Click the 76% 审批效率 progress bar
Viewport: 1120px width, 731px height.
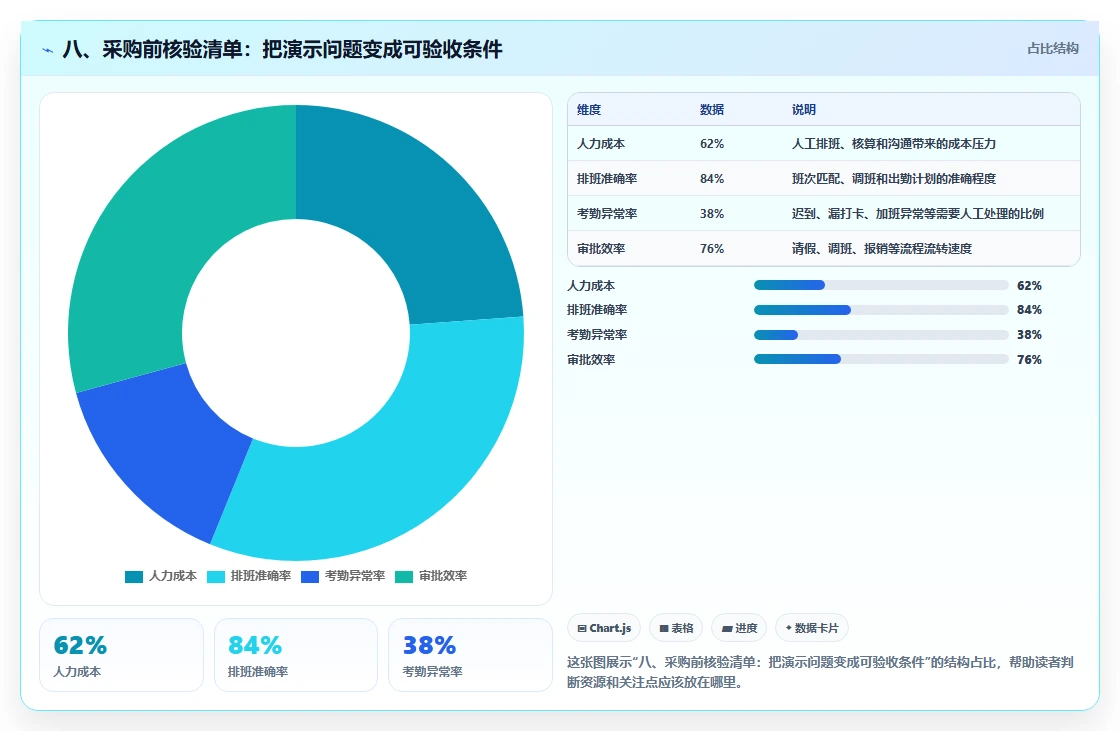click(x=881, y=359)
